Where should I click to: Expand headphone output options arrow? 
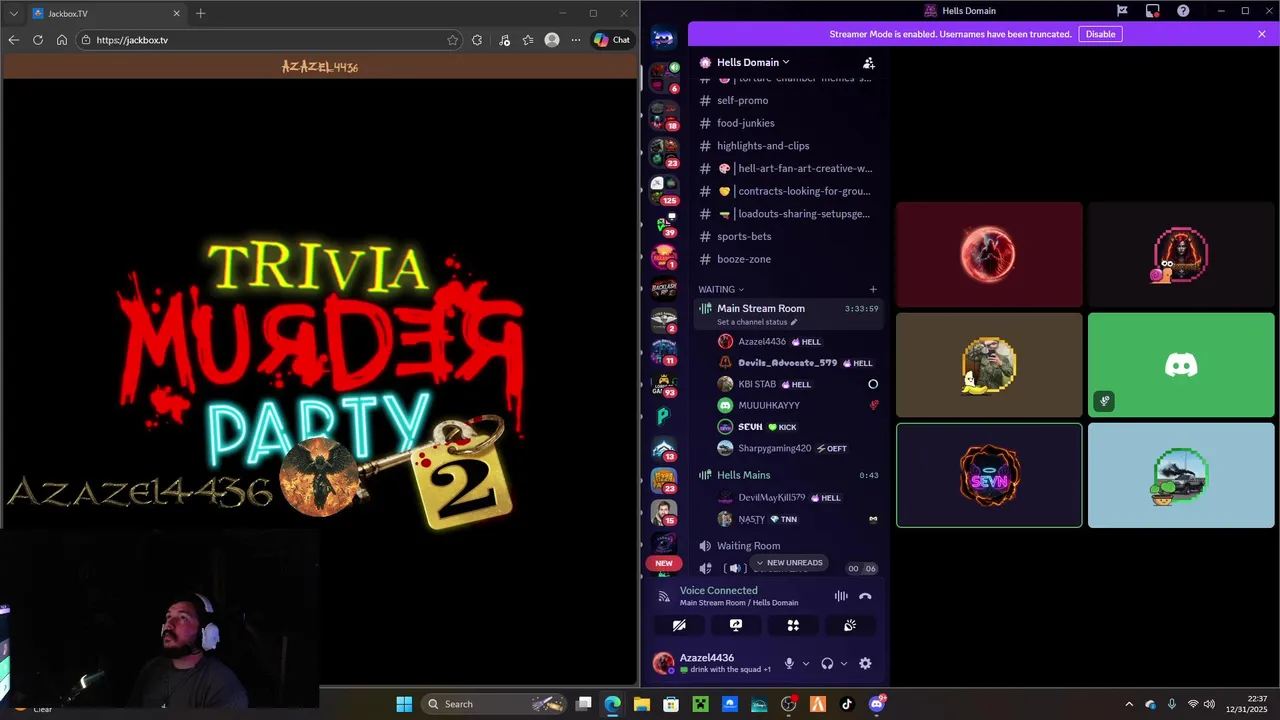[844, 663]
